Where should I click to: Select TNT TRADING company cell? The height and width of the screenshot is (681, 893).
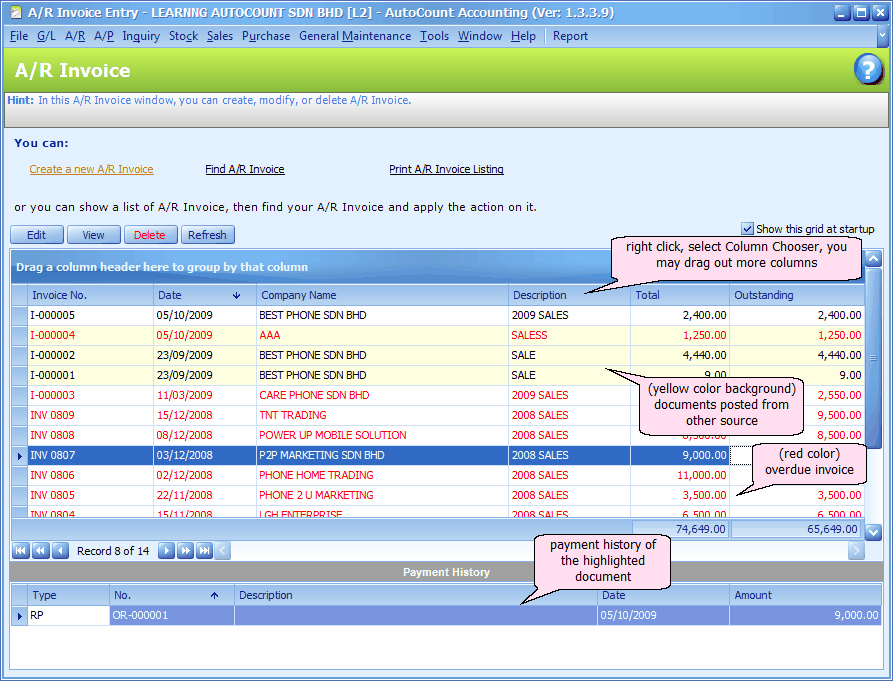pyautogui.click(x=382, y=415)
